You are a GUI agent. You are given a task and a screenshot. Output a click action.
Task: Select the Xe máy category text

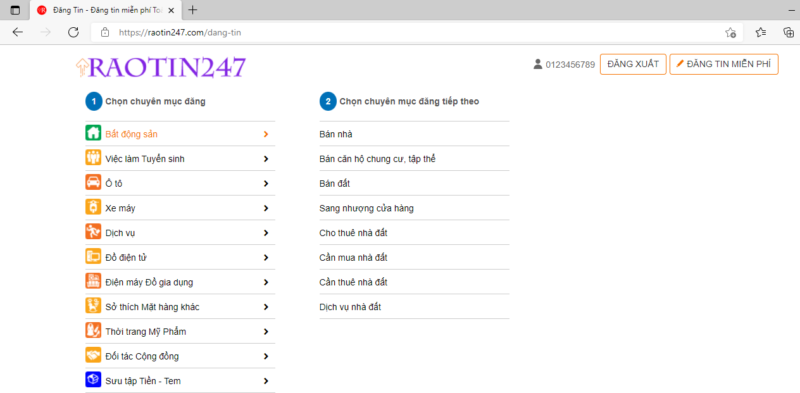120,208
